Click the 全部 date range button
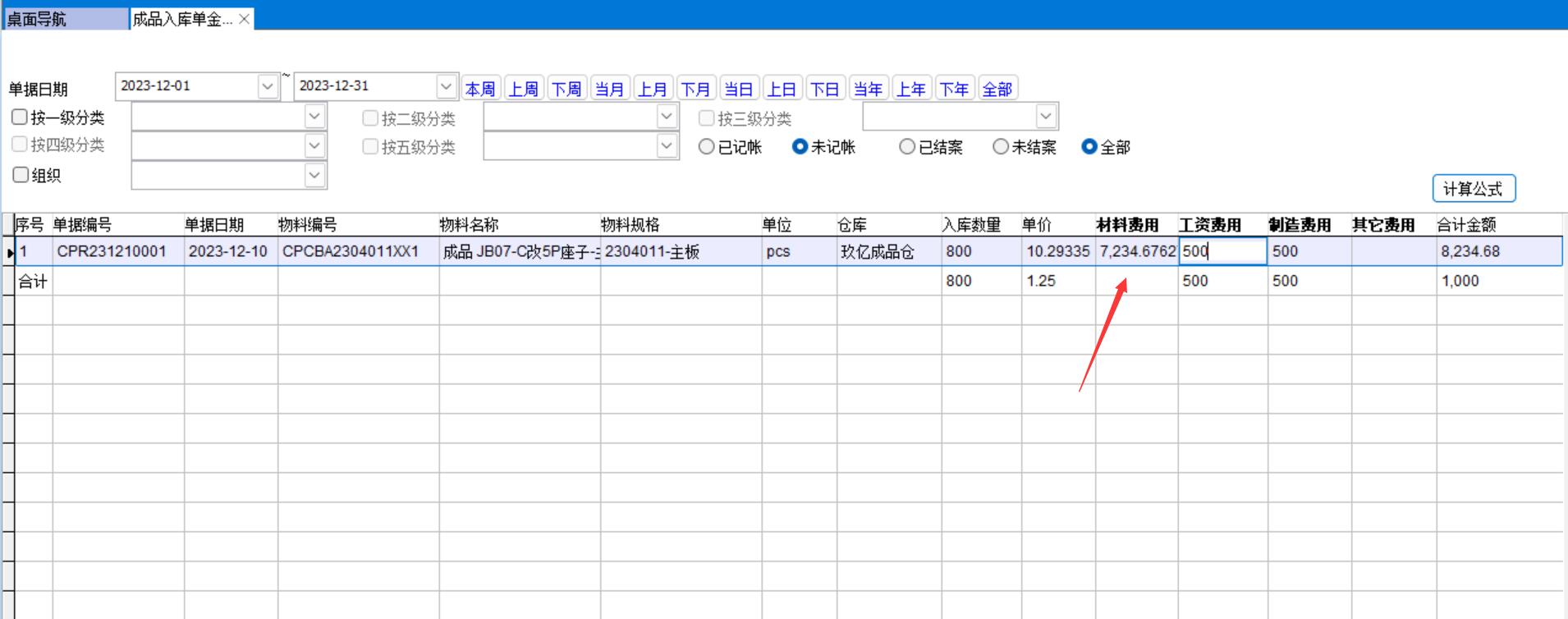The image size is (1568, 619). coord(997,89)
